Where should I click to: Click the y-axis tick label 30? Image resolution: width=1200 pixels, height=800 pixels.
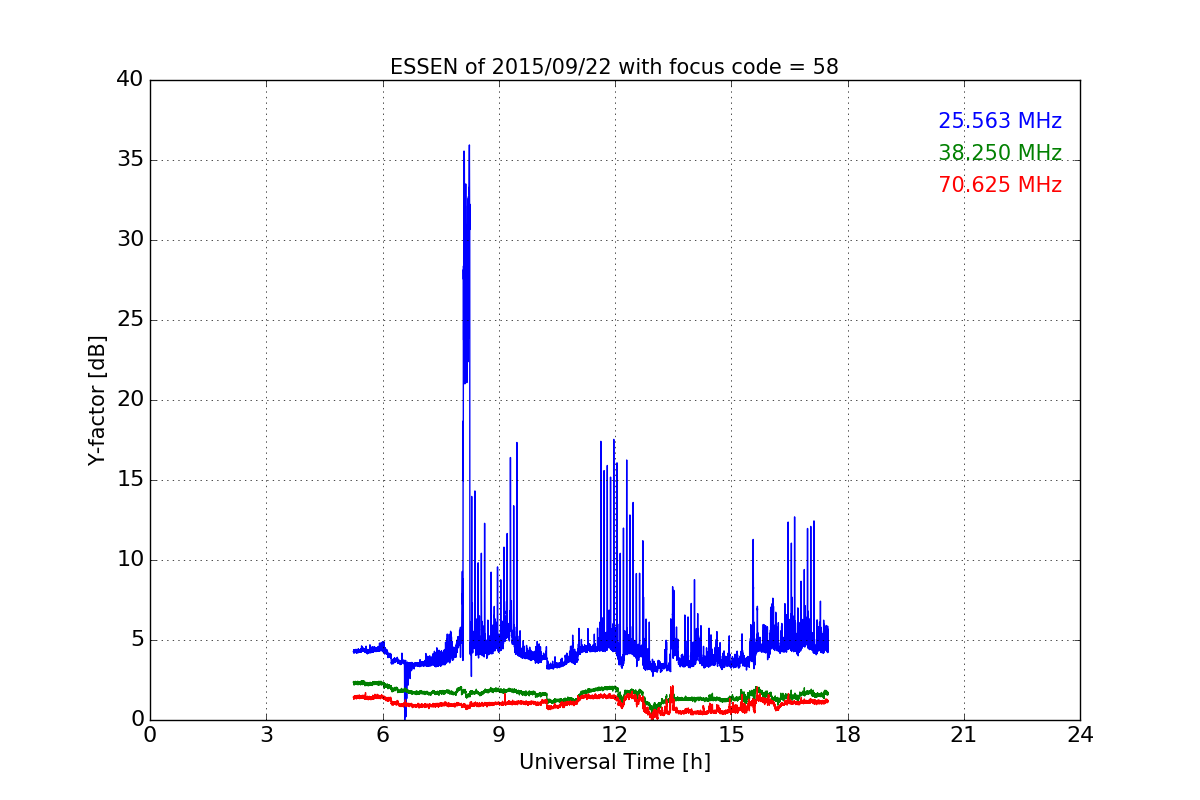(x=130, y=240)
